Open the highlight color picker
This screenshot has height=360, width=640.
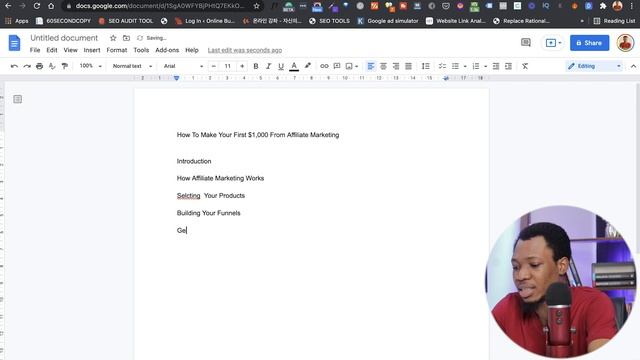[307, 66]
